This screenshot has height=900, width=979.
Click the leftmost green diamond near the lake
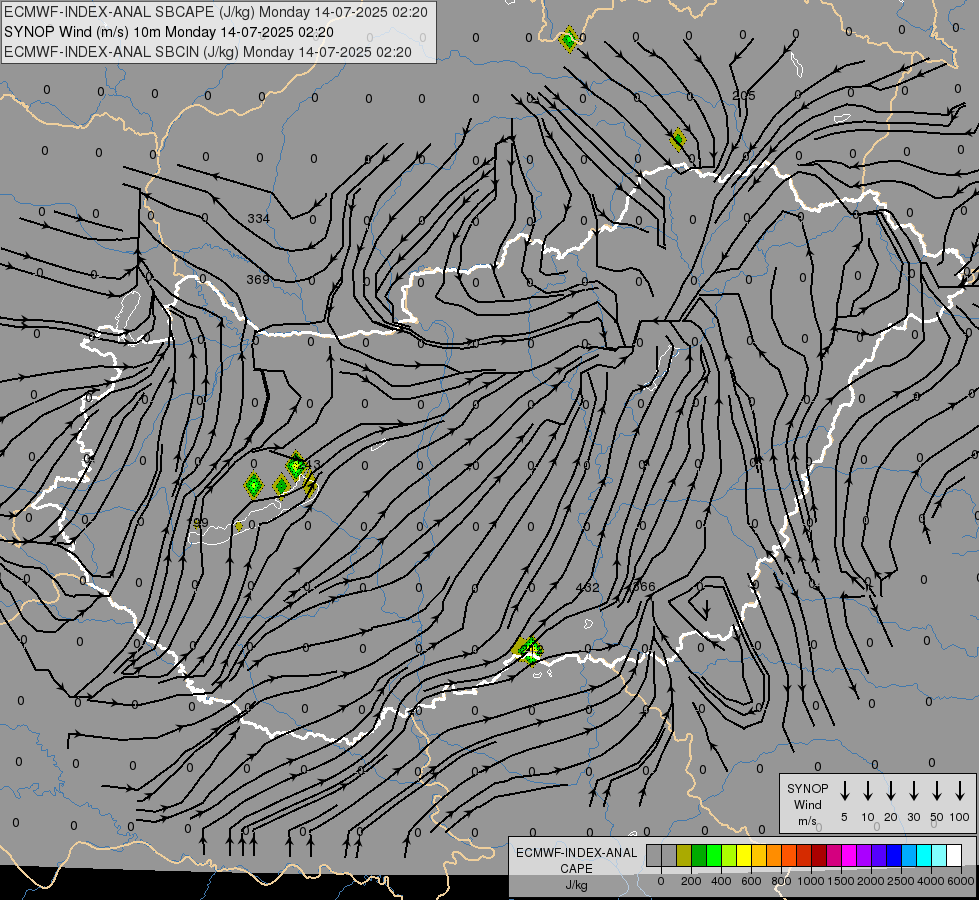pos(253,486)
